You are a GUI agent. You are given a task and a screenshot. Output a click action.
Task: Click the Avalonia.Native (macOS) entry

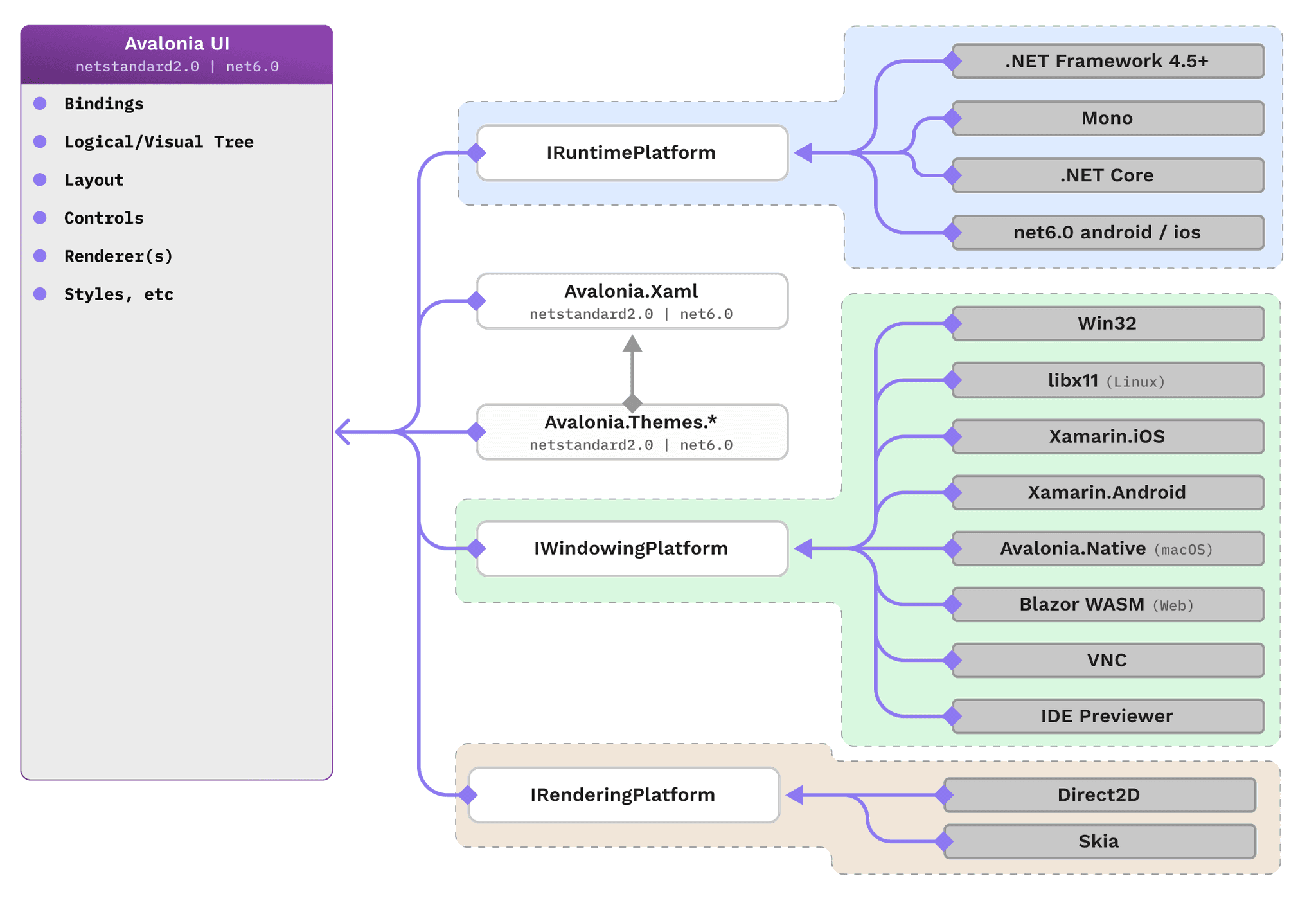click(x=1107, y=548)
